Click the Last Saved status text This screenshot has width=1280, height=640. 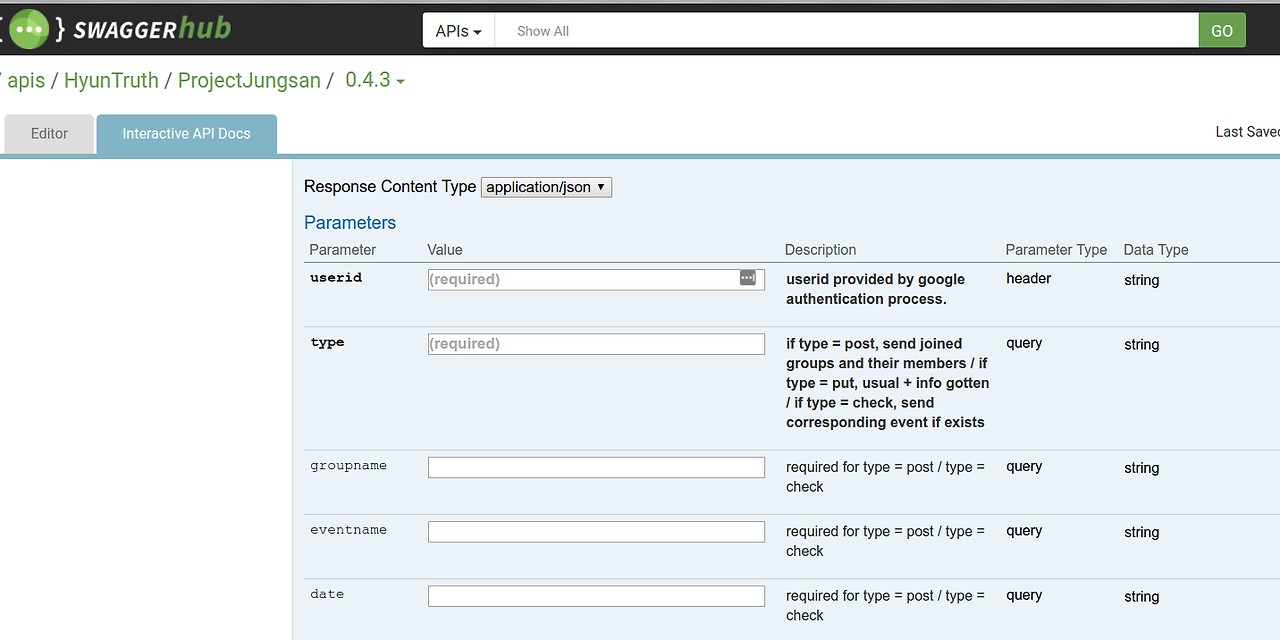(x=1246, y=132)
